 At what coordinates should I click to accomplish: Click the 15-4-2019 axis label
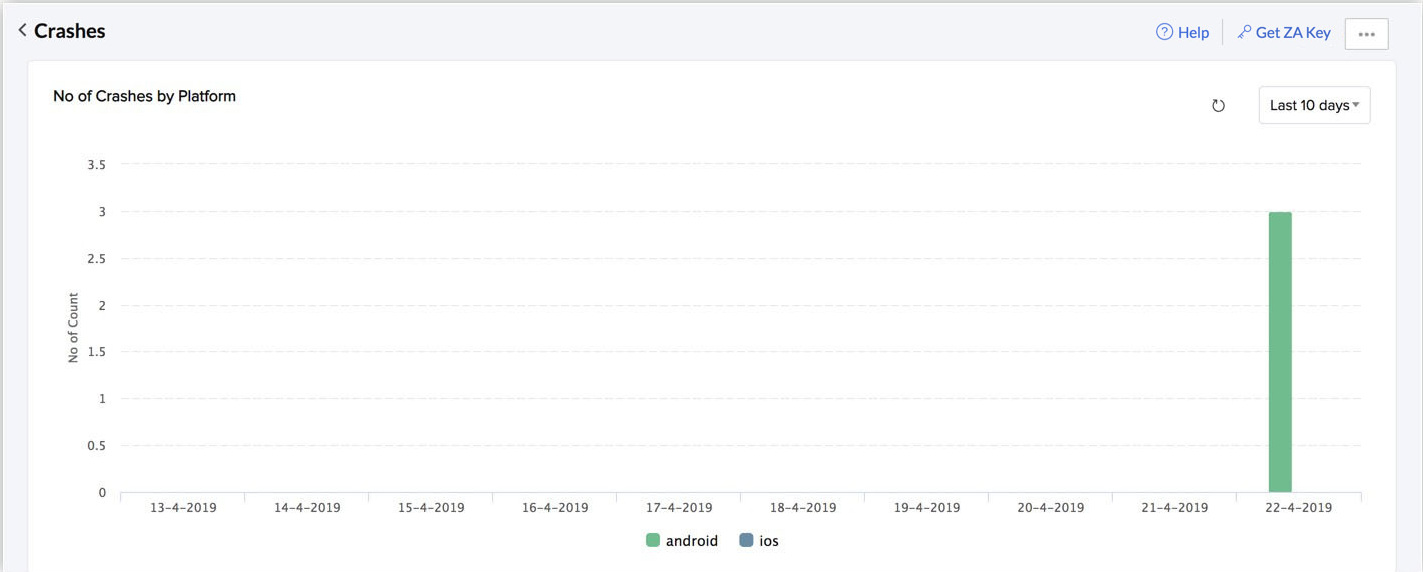[x=431, y=507]
